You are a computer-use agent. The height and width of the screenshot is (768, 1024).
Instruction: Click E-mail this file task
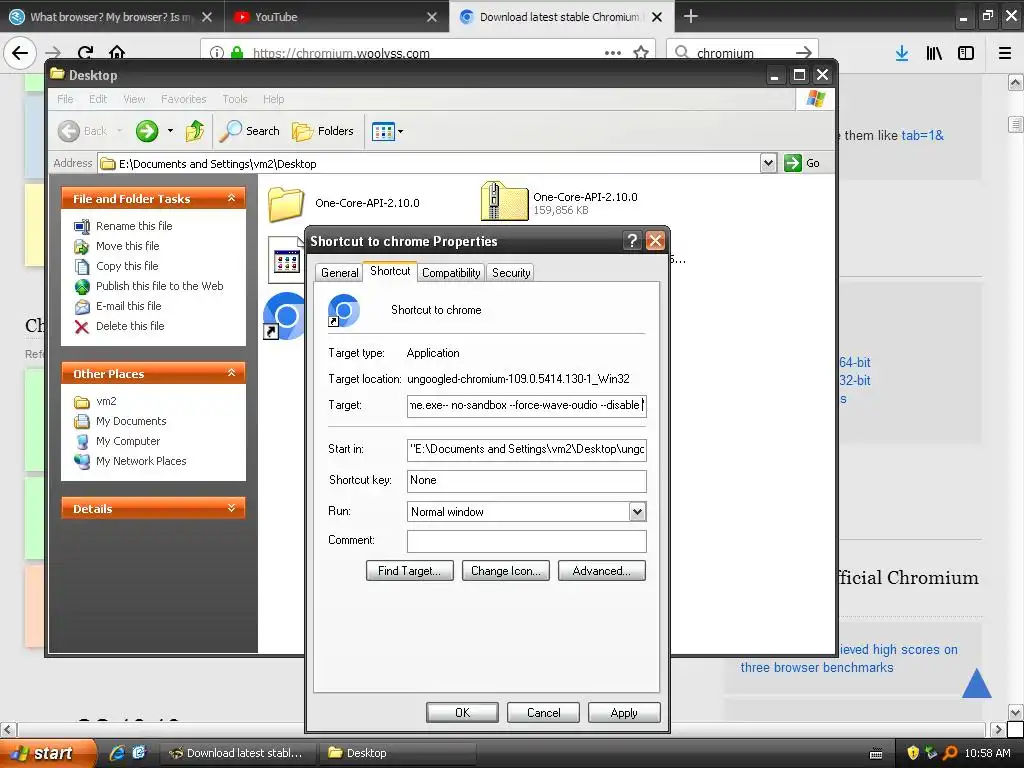(x=129, y=306)
